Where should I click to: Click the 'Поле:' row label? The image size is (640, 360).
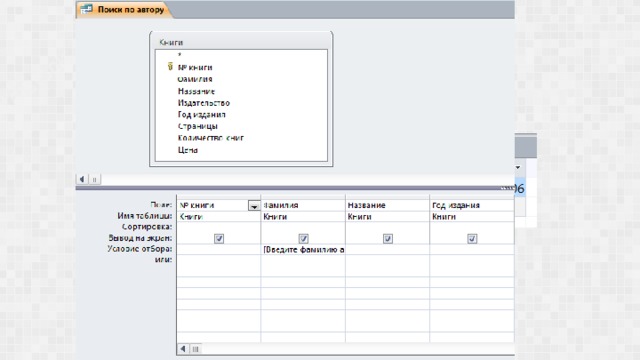click(x=161, y=204)
